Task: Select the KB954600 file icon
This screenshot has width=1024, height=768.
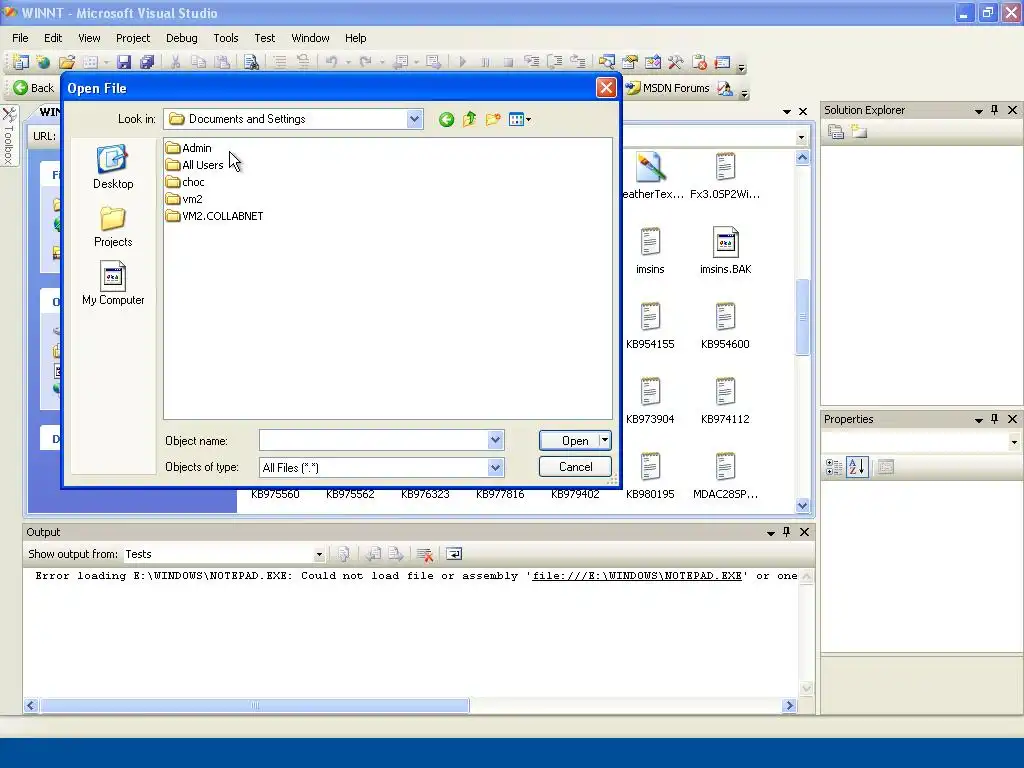Action: (725, 326)
